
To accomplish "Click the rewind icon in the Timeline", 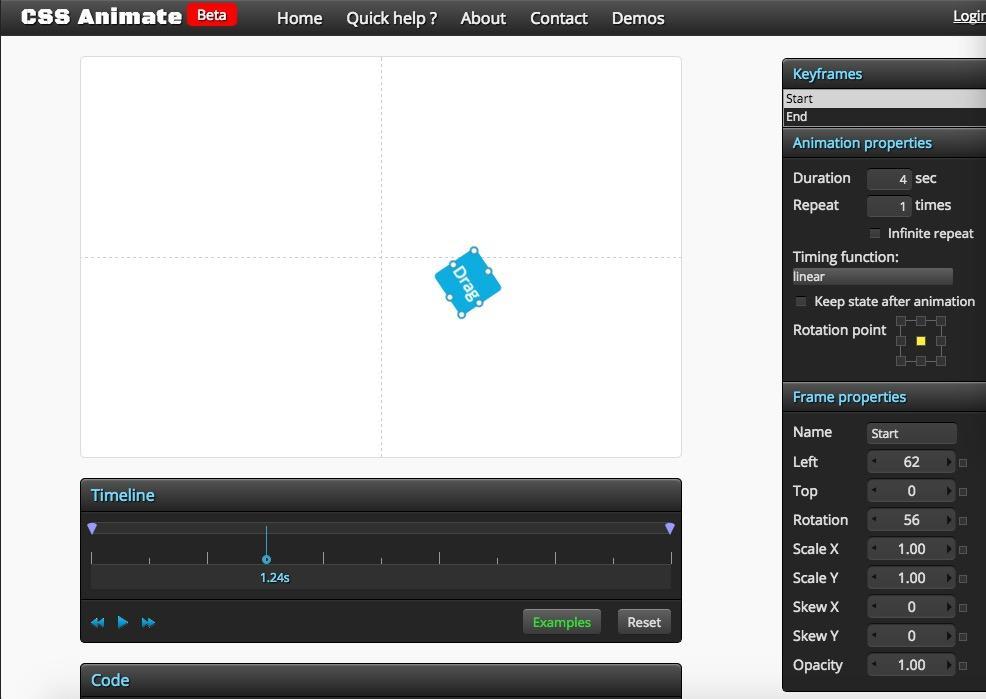I will (x=97, y=622).
